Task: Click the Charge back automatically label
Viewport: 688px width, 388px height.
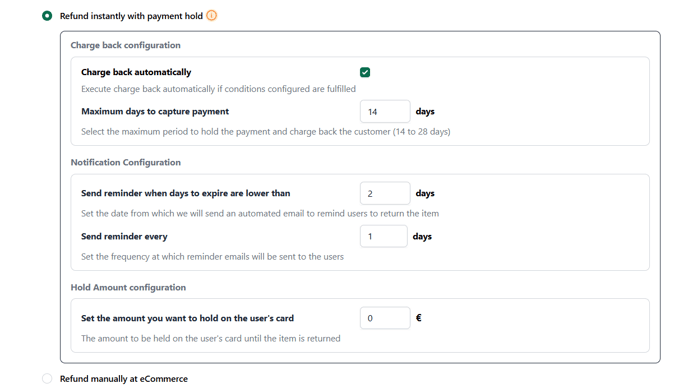Action: [136, 72]
